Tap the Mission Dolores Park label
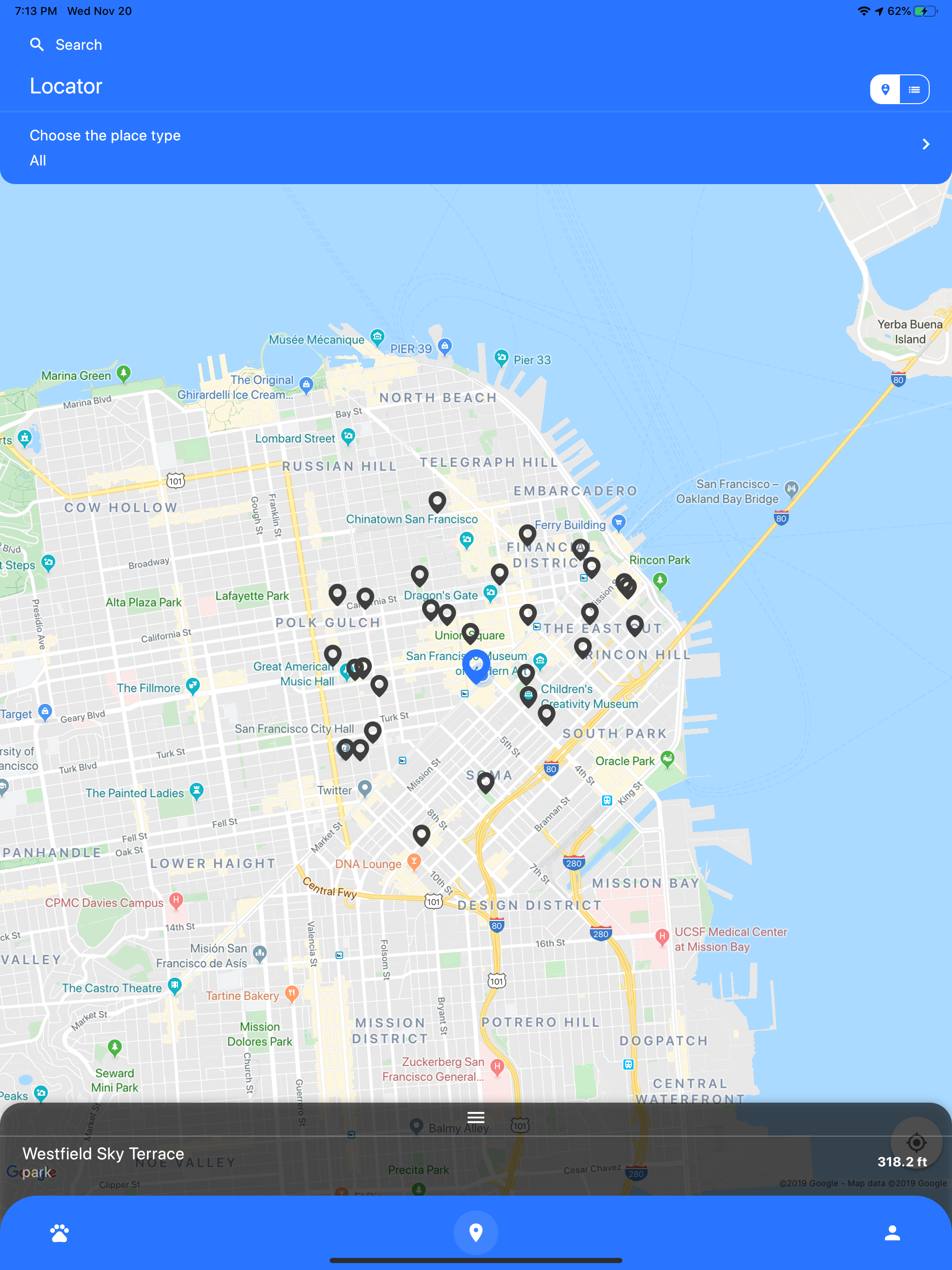Viewport: 952px width, 1270px height. tap(259, 1034)
